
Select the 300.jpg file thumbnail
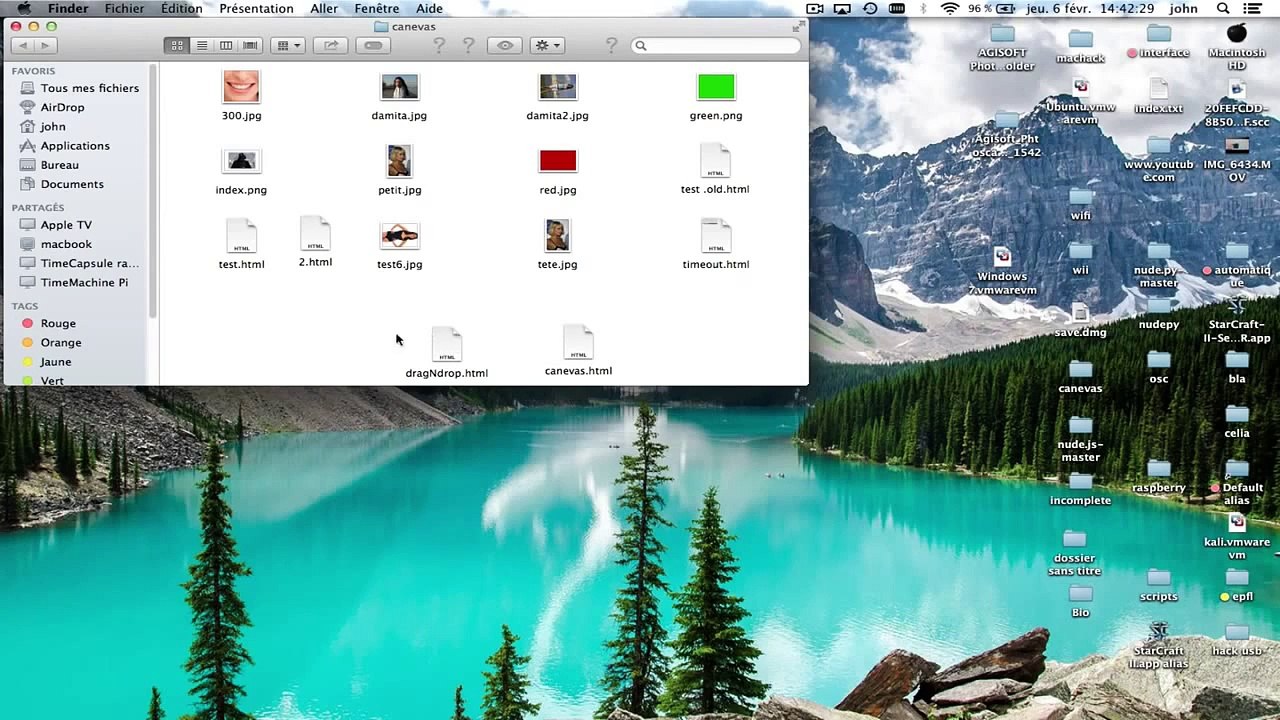pos(241,87)
